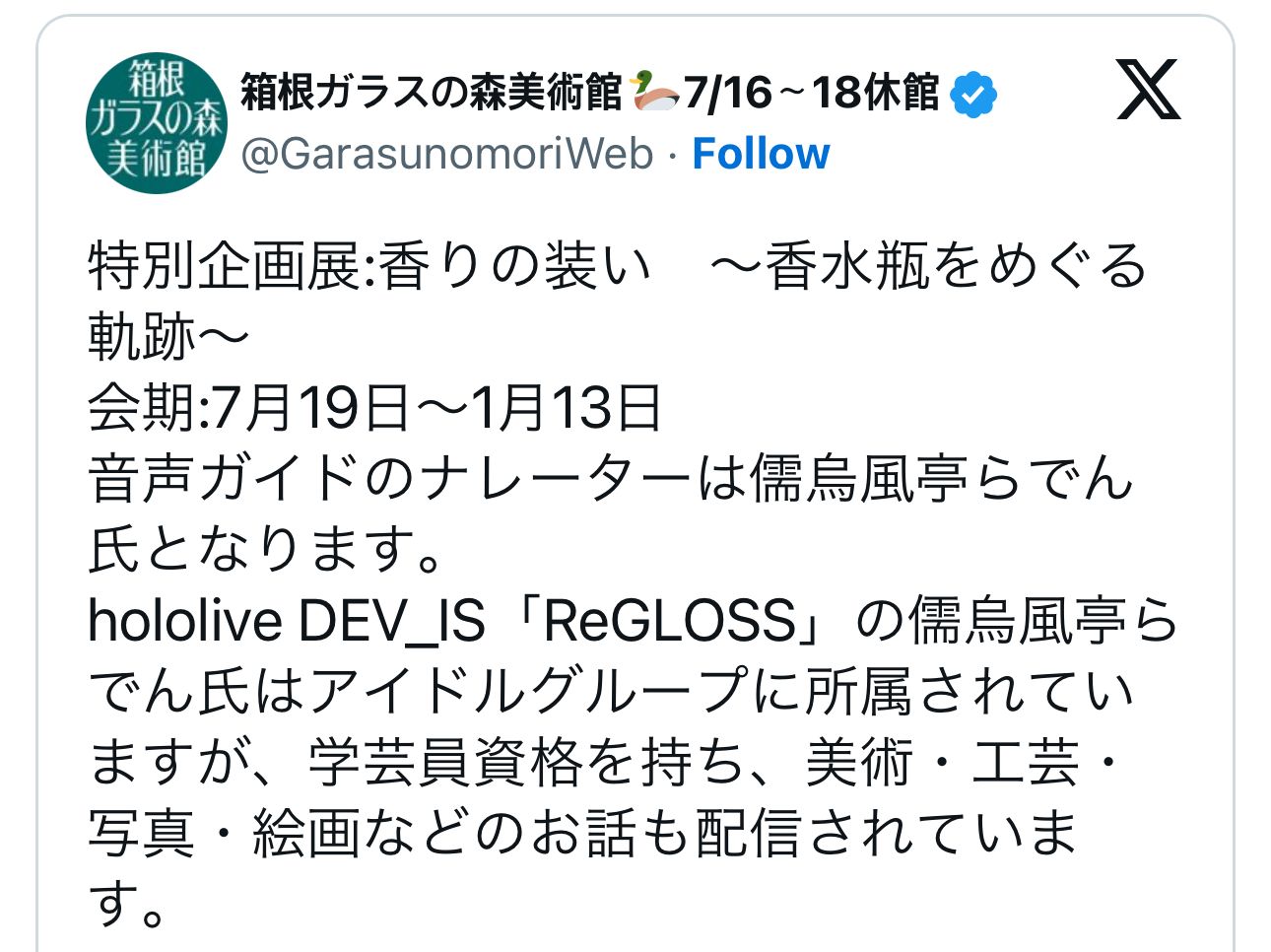Click the 学芸員資格を持ち phrase
The image size is (1271, 952).
click(524, 763)
